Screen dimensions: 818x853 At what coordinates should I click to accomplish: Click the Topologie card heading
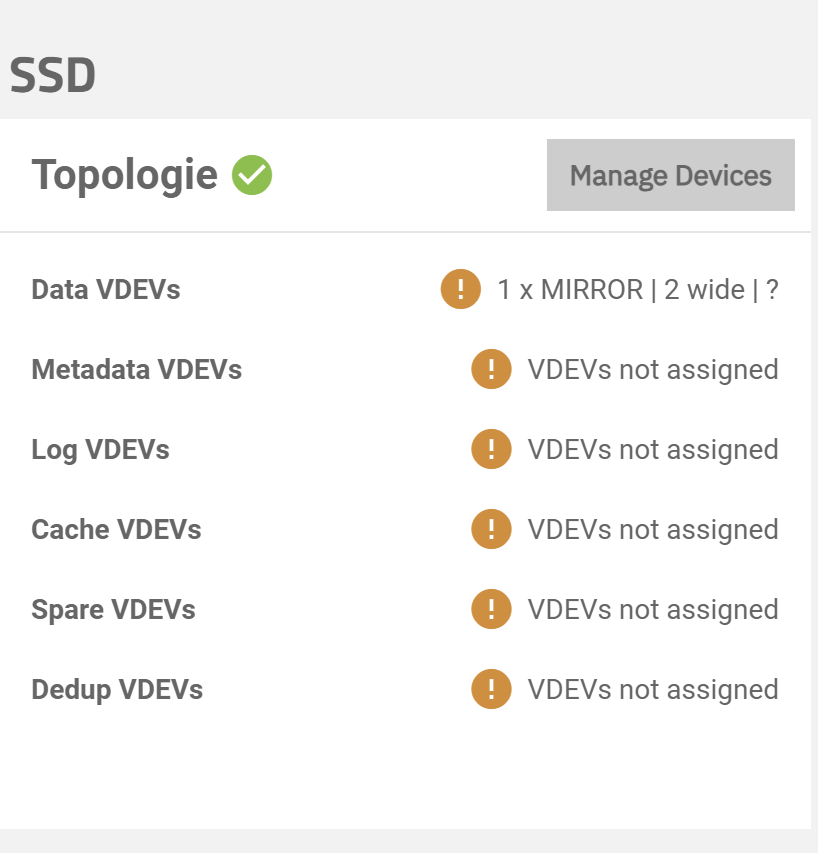(x=125, y=175)
